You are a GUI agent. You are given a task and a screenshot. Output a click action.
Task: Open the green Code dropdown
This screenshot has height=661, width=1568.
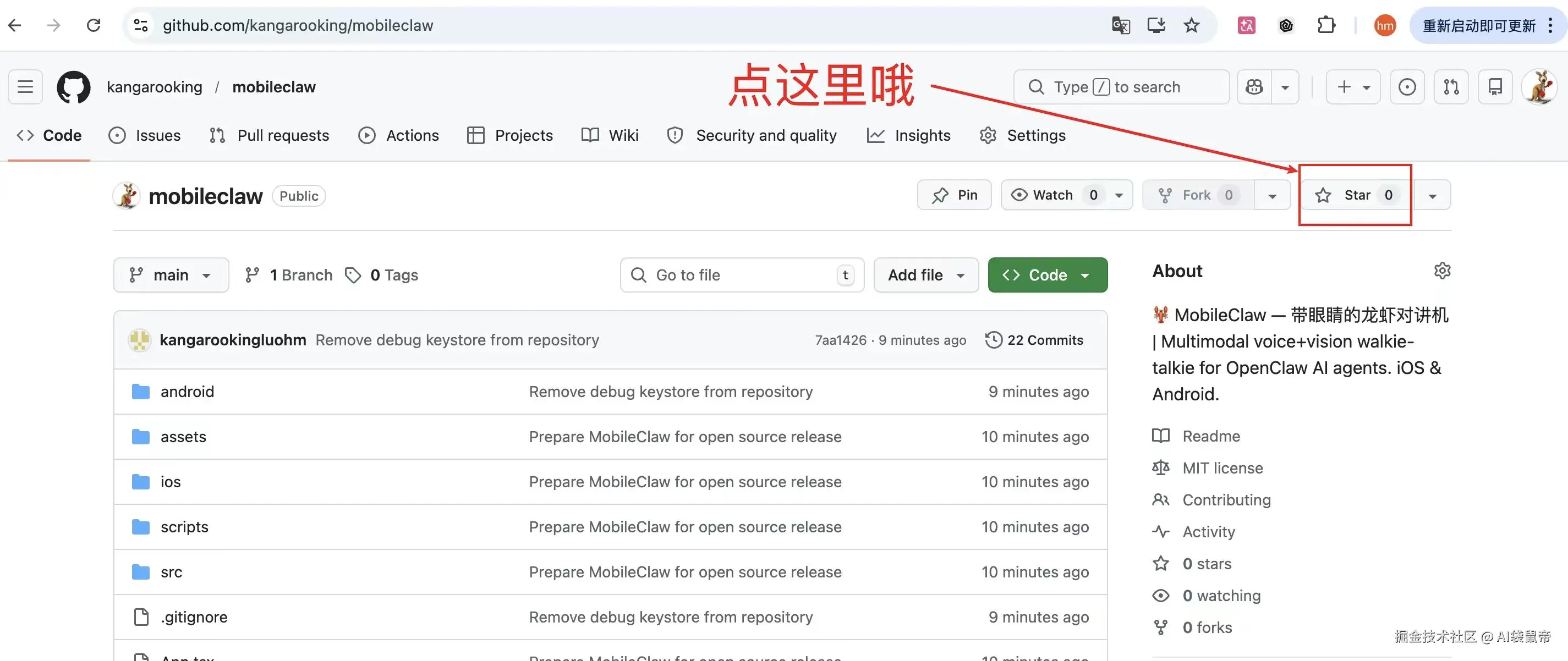(x=1047, y=275)
